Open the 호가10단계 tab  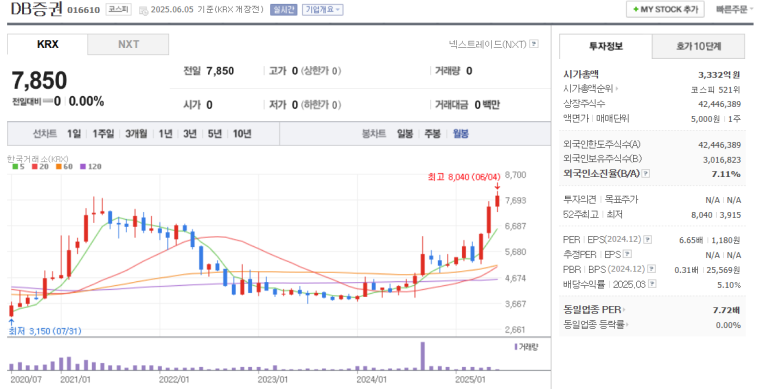(x=698, y=46)
